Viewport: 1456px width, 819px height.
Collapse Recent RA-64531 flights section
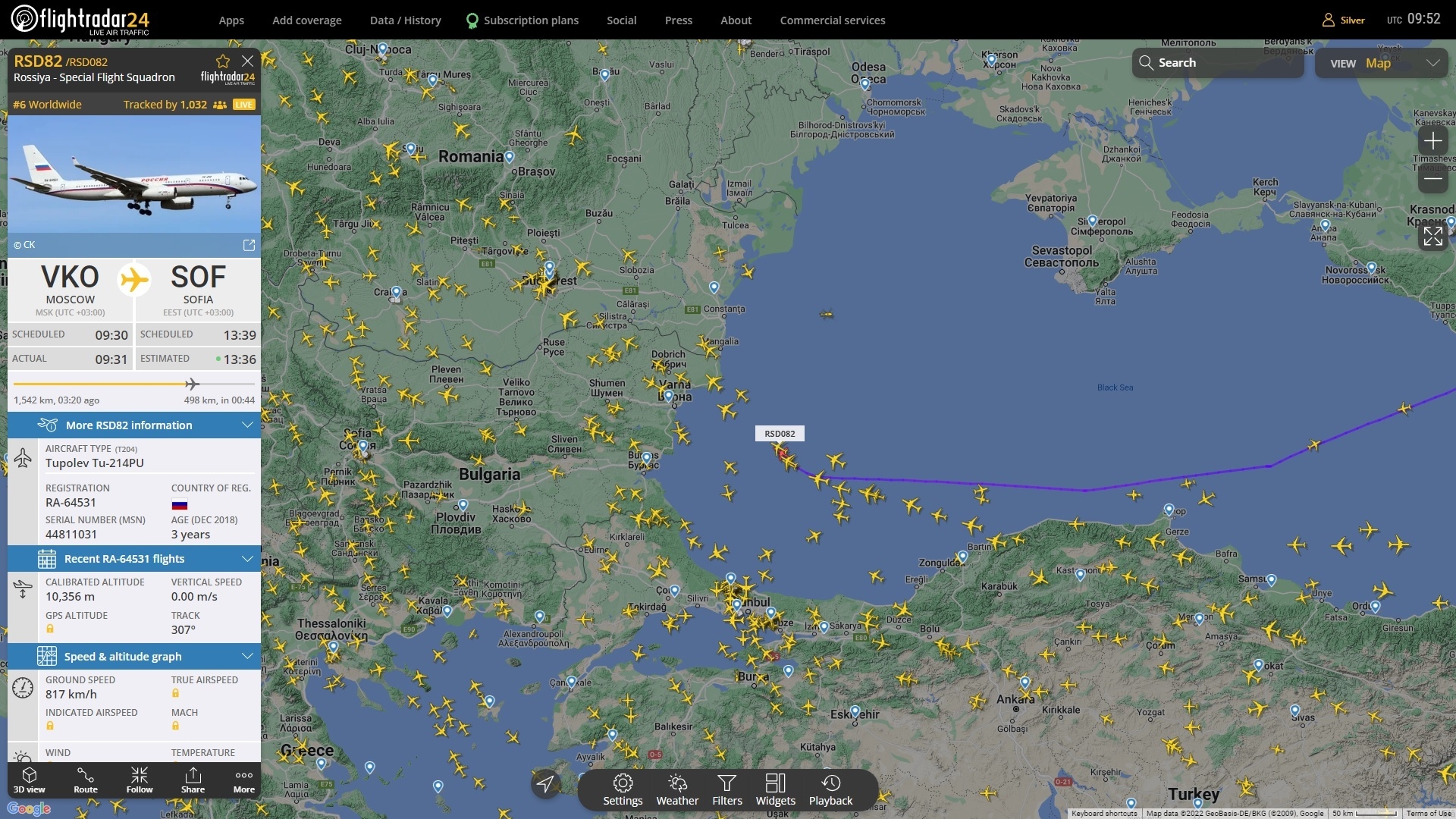(x=134, y=559)
